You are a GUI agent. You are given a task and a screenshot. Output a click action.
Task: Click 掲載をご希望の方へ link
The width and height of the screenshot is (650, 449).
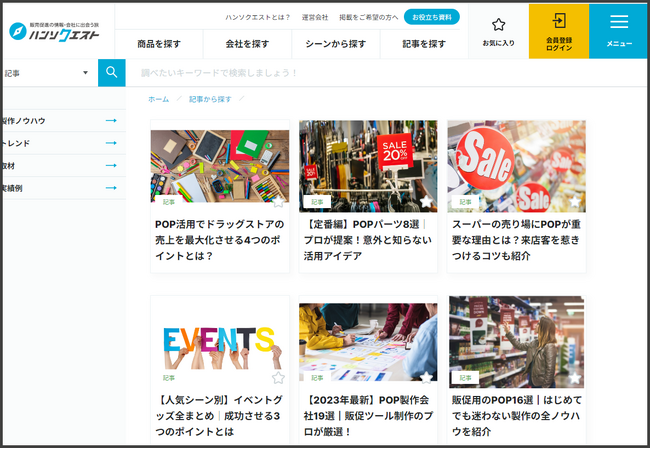369,17
